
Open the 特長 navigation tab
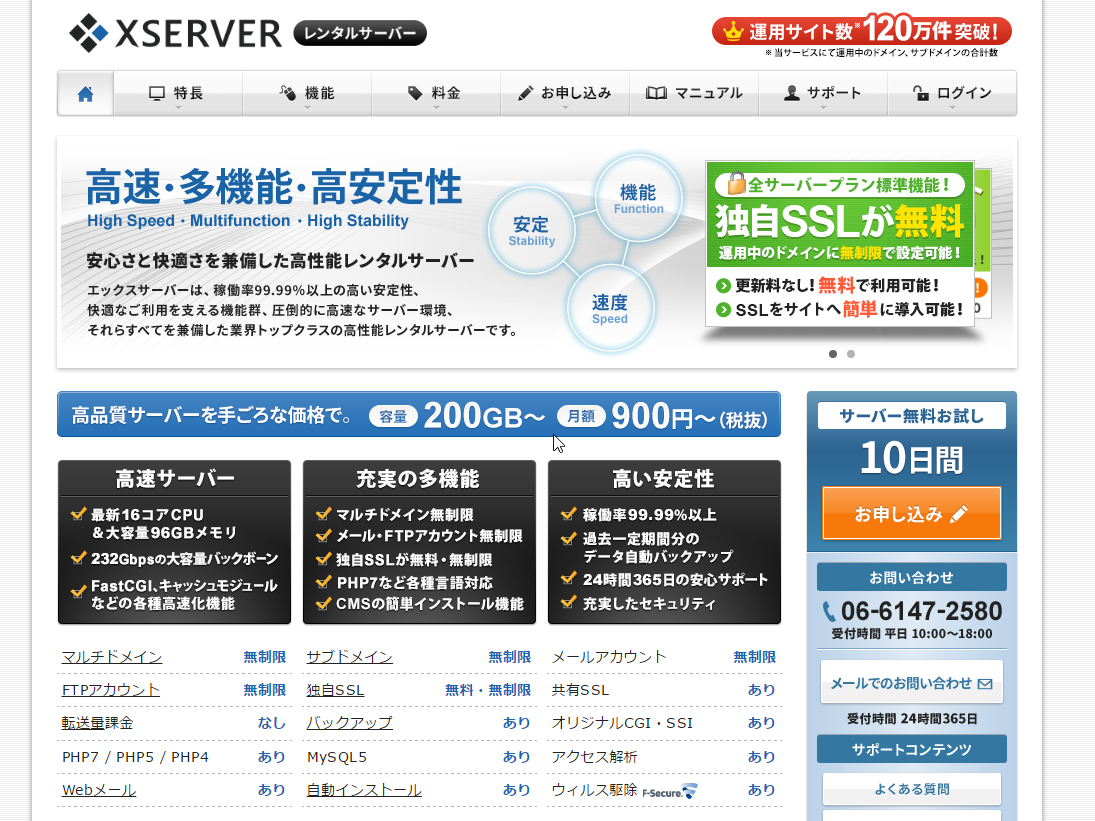[178, 94]
